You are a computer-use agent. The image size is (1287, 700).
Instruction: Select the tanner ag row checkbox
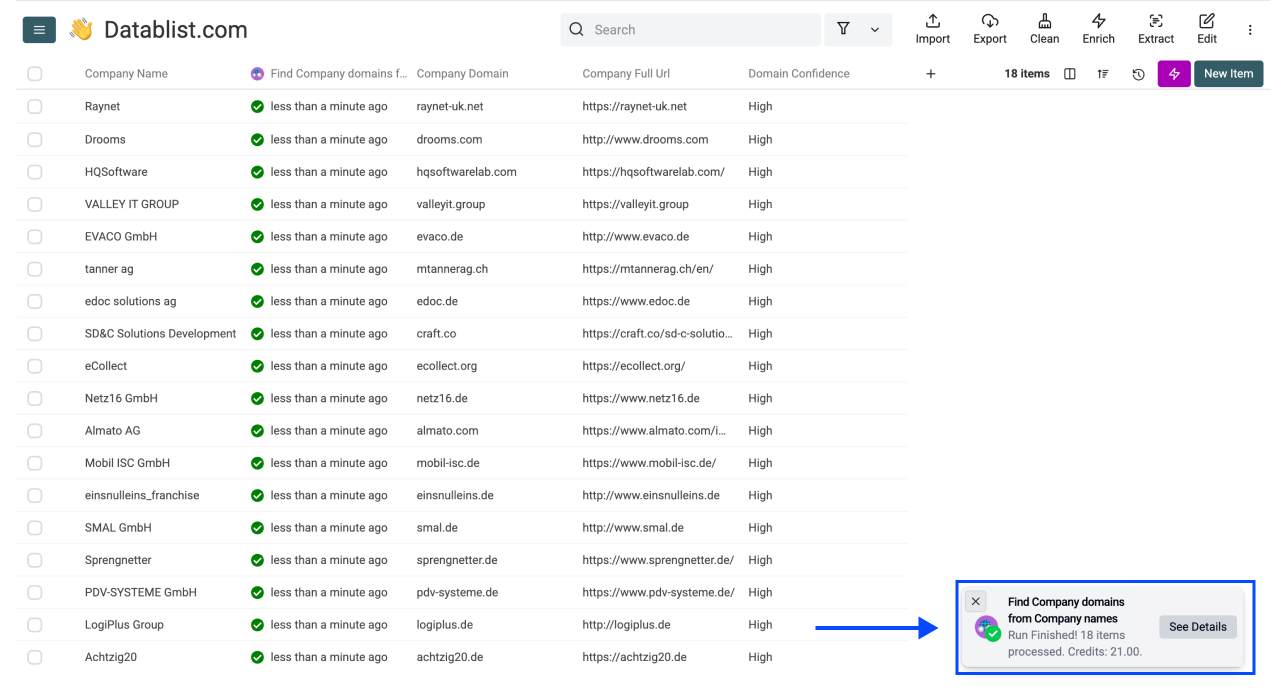tap(35, 269)
